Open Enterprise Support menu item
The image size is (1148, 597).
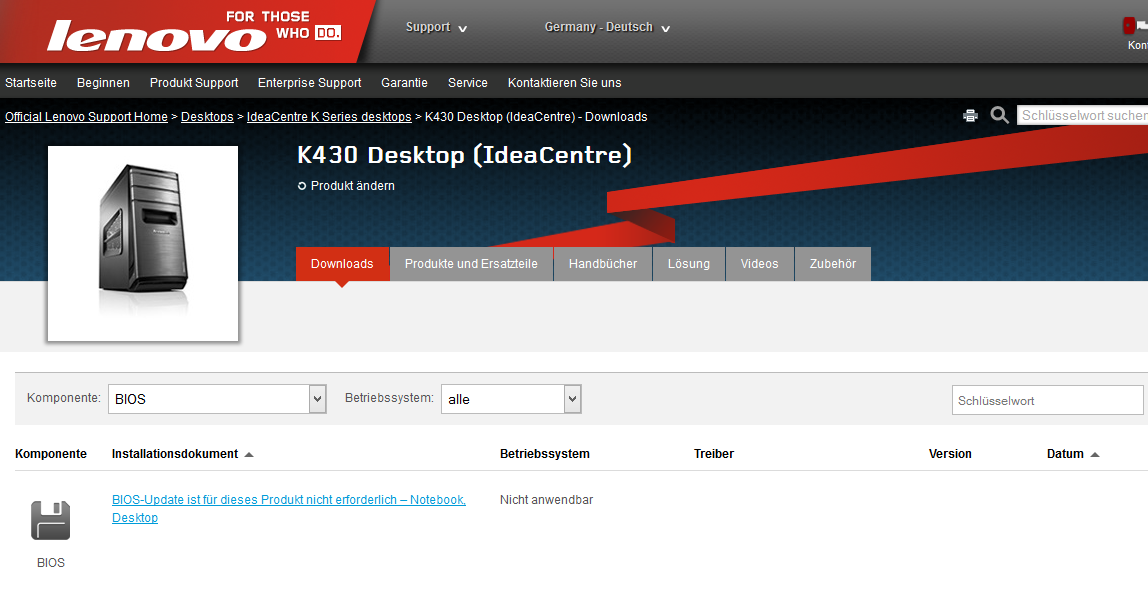(x=310, y=83)
